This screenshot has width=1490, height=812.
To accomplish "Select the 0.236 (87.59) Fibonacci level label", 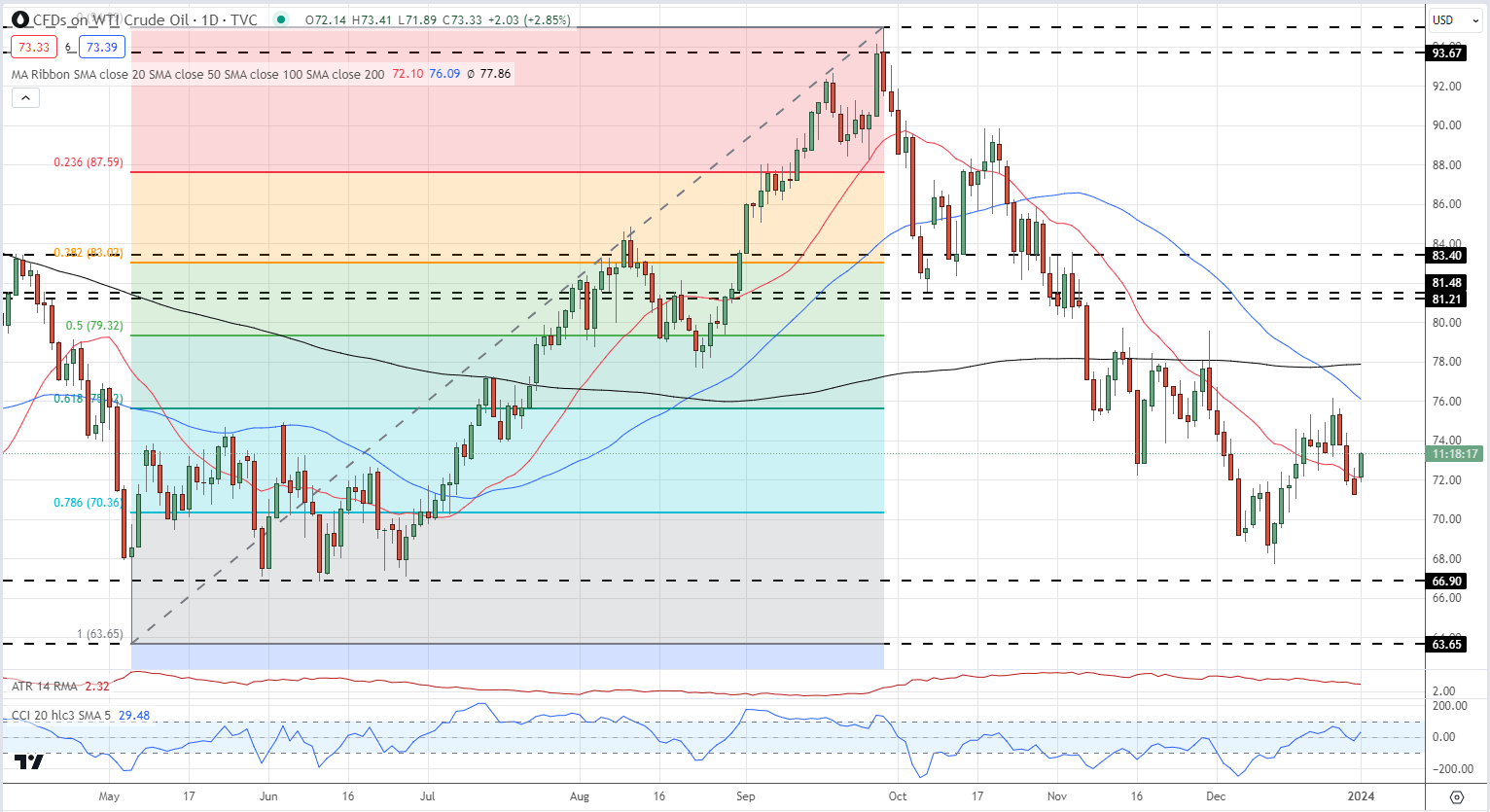I will pyautogui.click(x=89, y=162).
